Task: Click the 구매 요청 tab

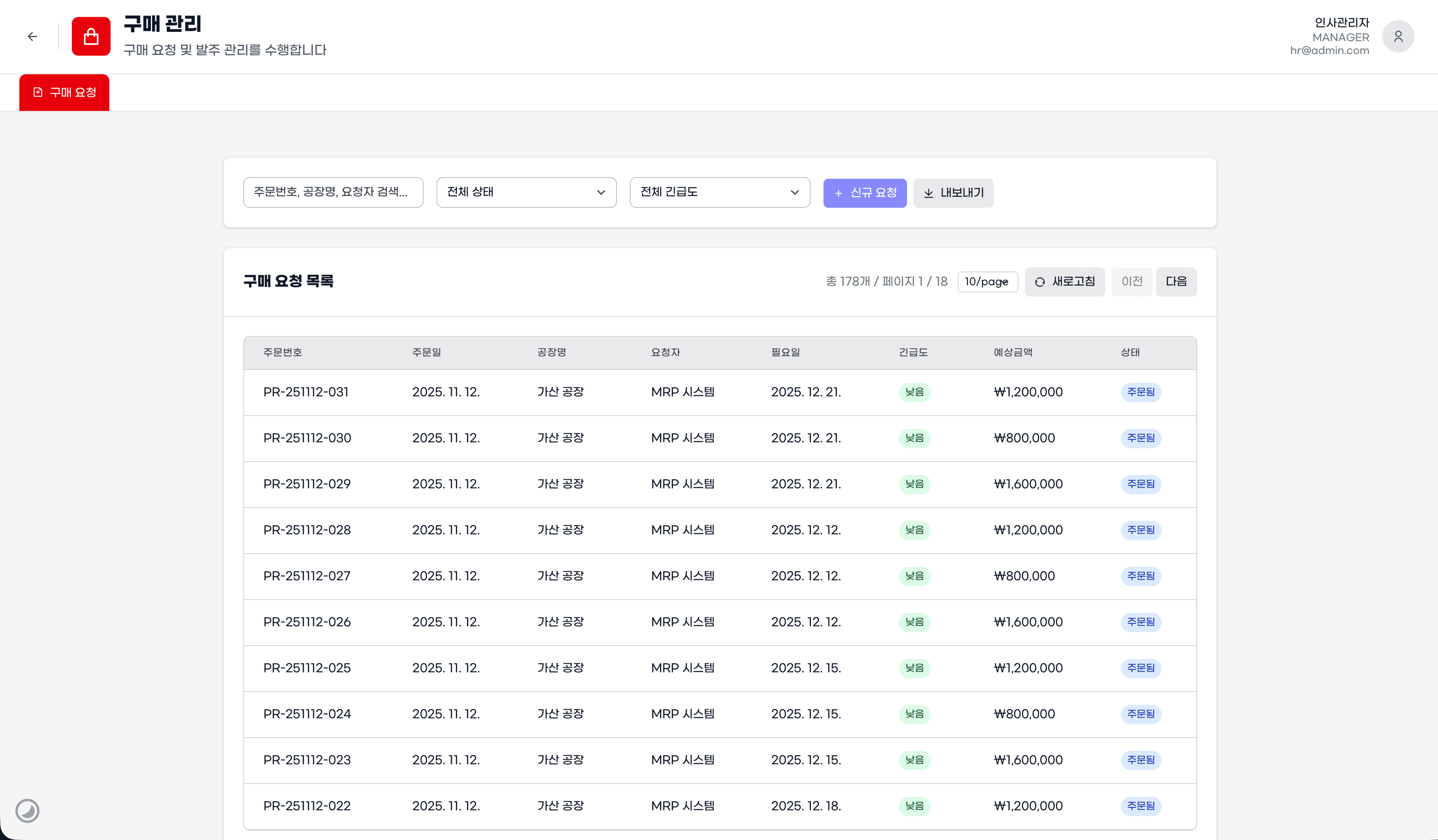Action: point(65,92)
